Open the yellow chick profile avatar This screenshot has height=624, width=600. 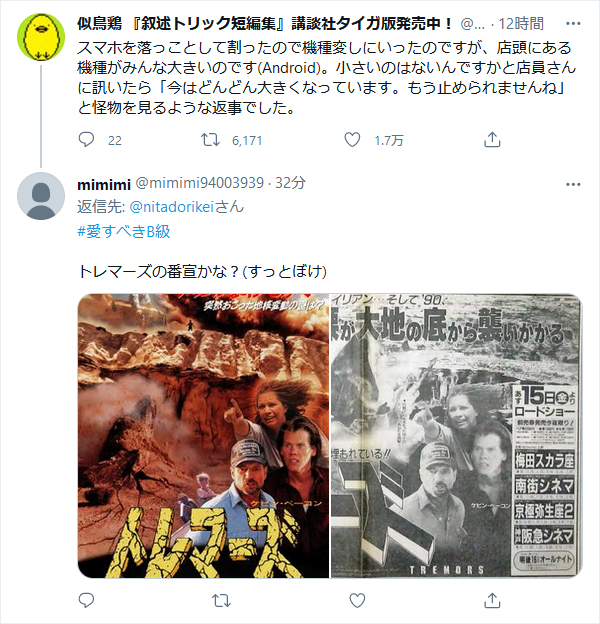pos(41,37)
